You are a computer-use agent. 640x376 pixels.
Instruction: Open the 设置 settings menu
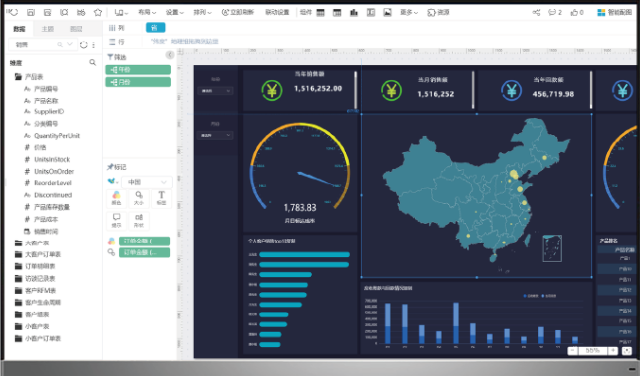[174, 13]
